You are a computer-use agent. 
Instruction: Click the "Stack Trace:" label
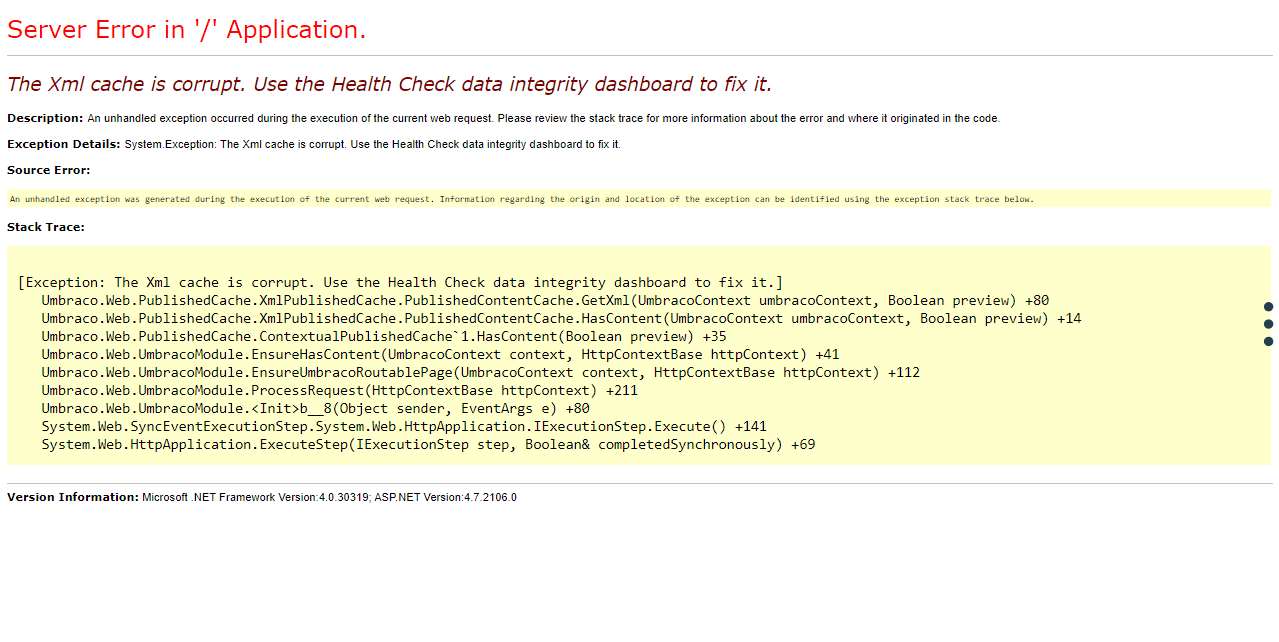(46, 227)
